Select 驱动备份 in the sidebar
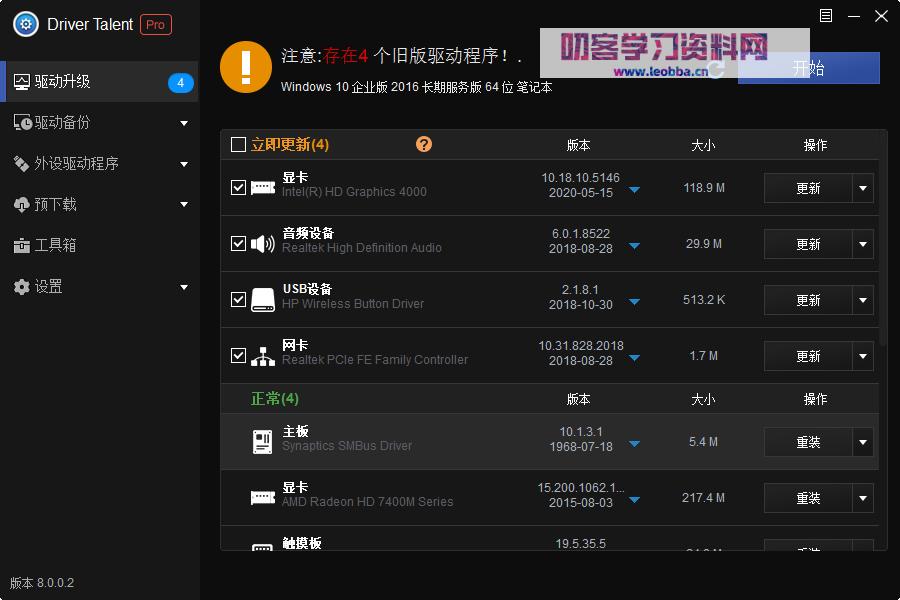This screenshot has width=900, height=600. click(99, 123)
